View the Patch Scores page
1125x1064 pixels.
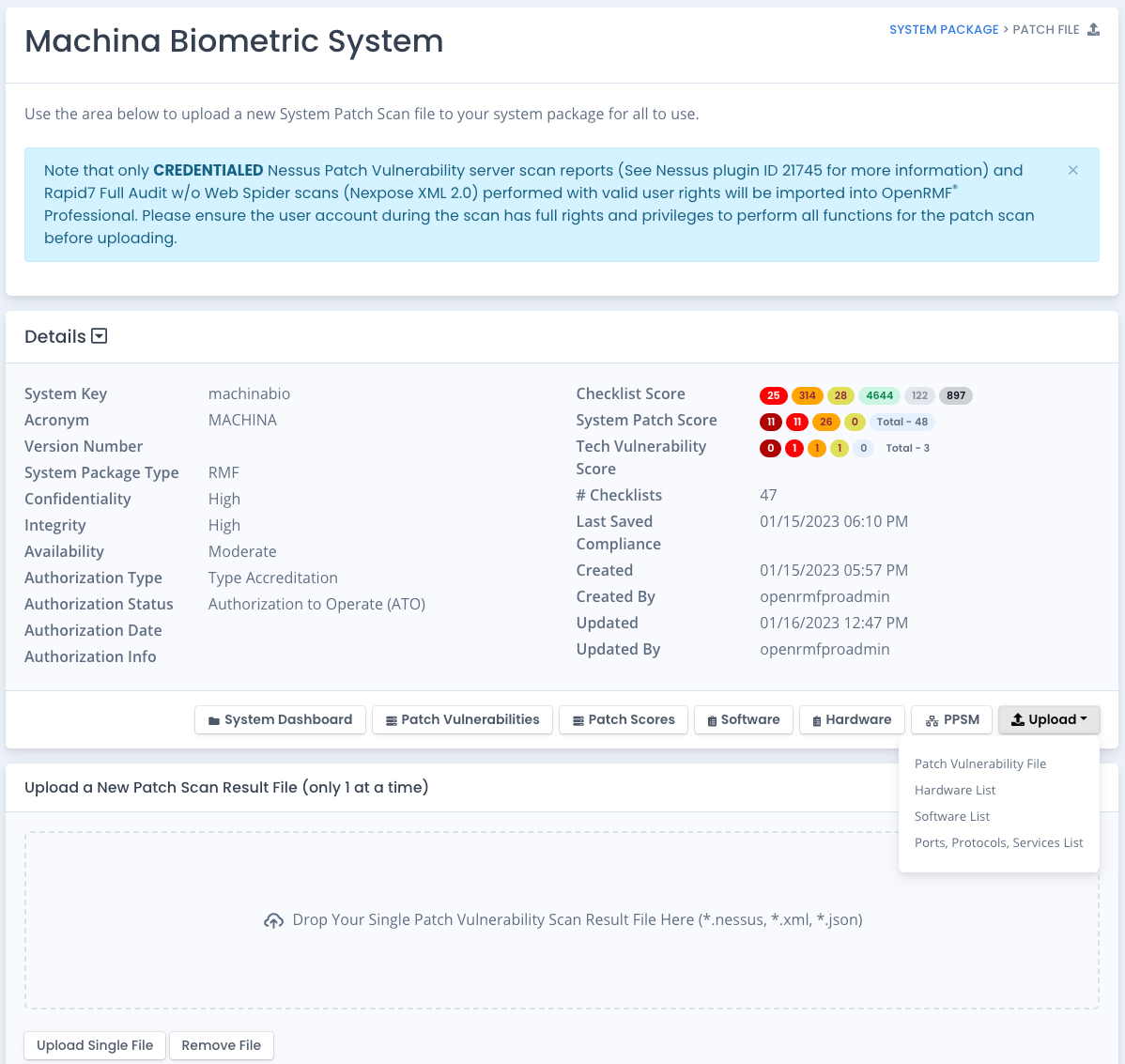pos(624,719)
